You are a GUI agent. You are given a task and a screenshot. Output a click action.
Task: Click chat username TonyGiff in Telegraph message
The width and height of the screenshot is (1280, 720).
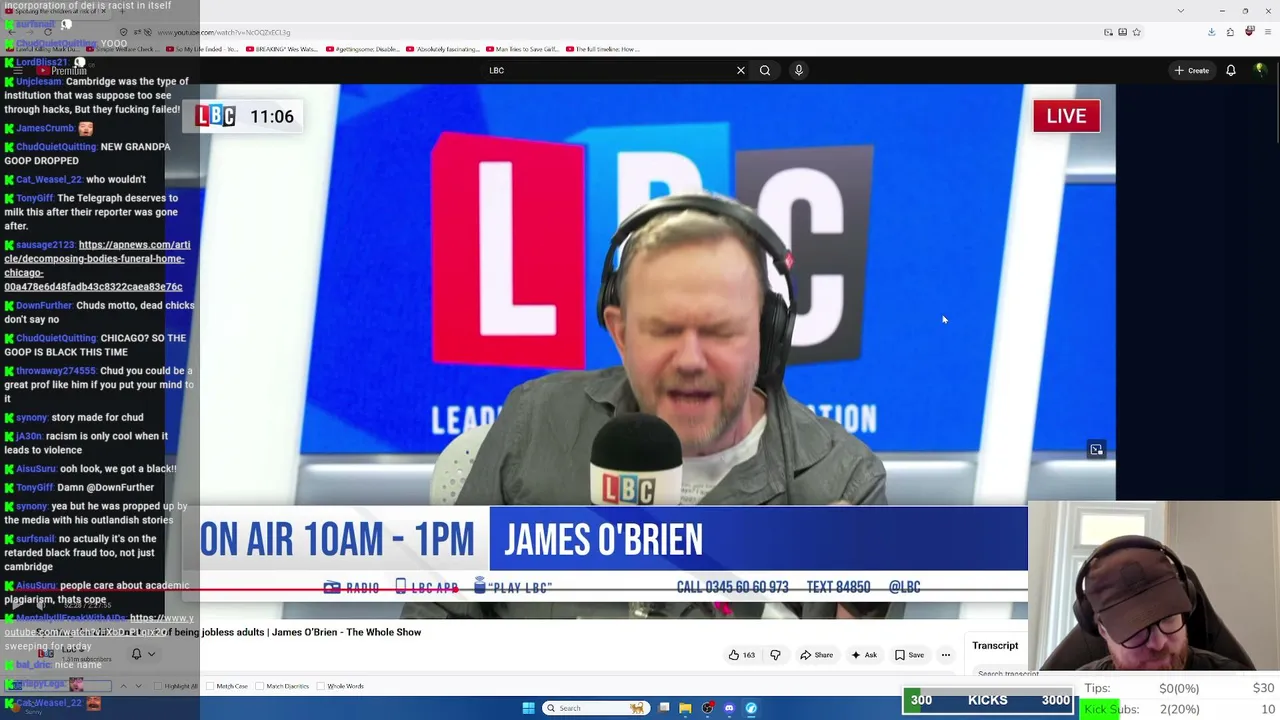click(x=34, y=198)
